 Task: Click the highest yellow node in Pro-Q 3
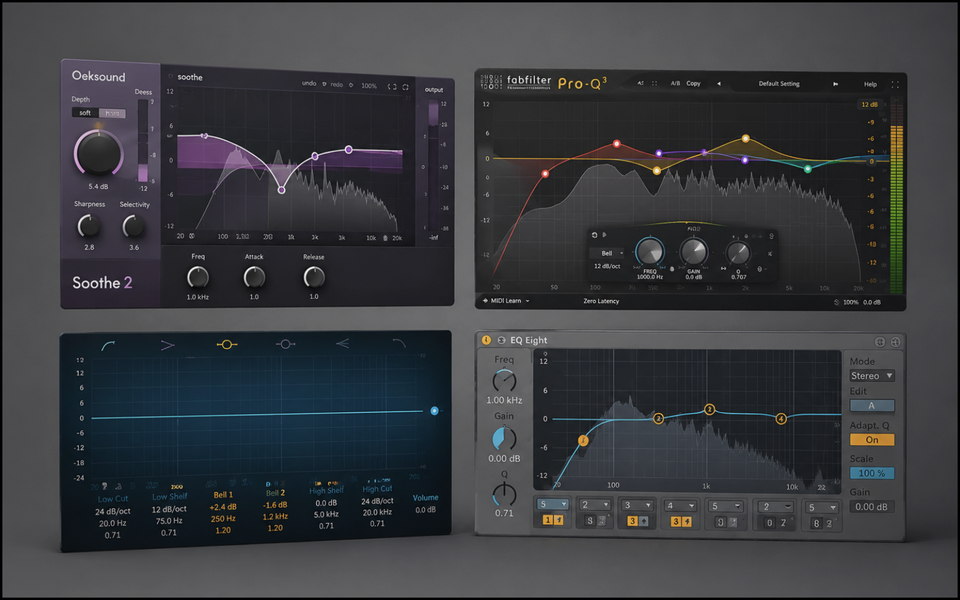tap(745, 138)
